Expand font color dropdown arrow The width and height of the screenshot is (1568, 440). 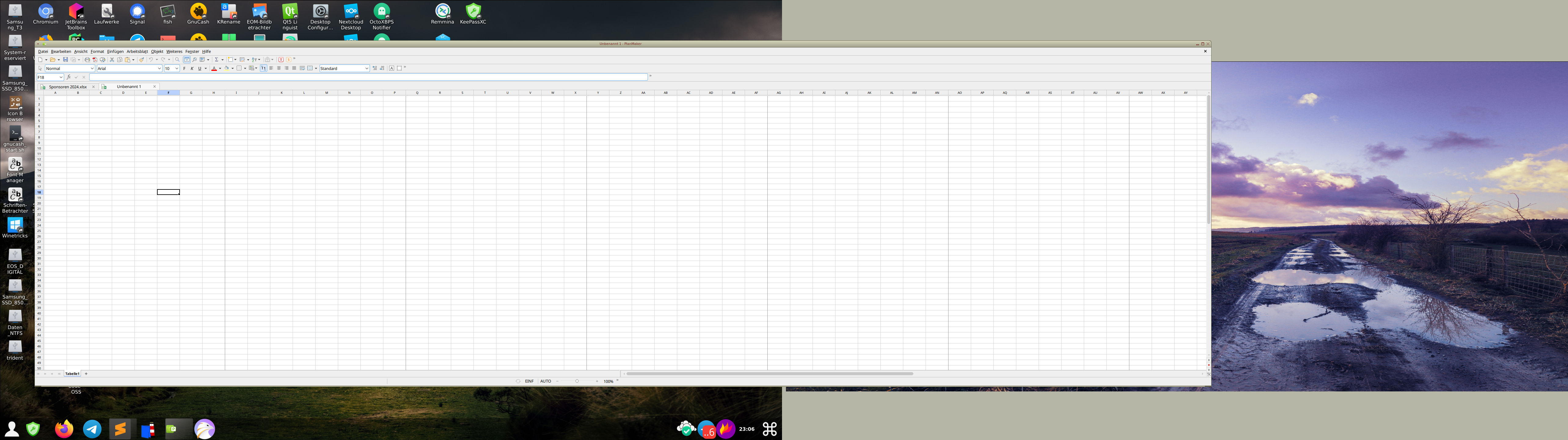[220, 68]
